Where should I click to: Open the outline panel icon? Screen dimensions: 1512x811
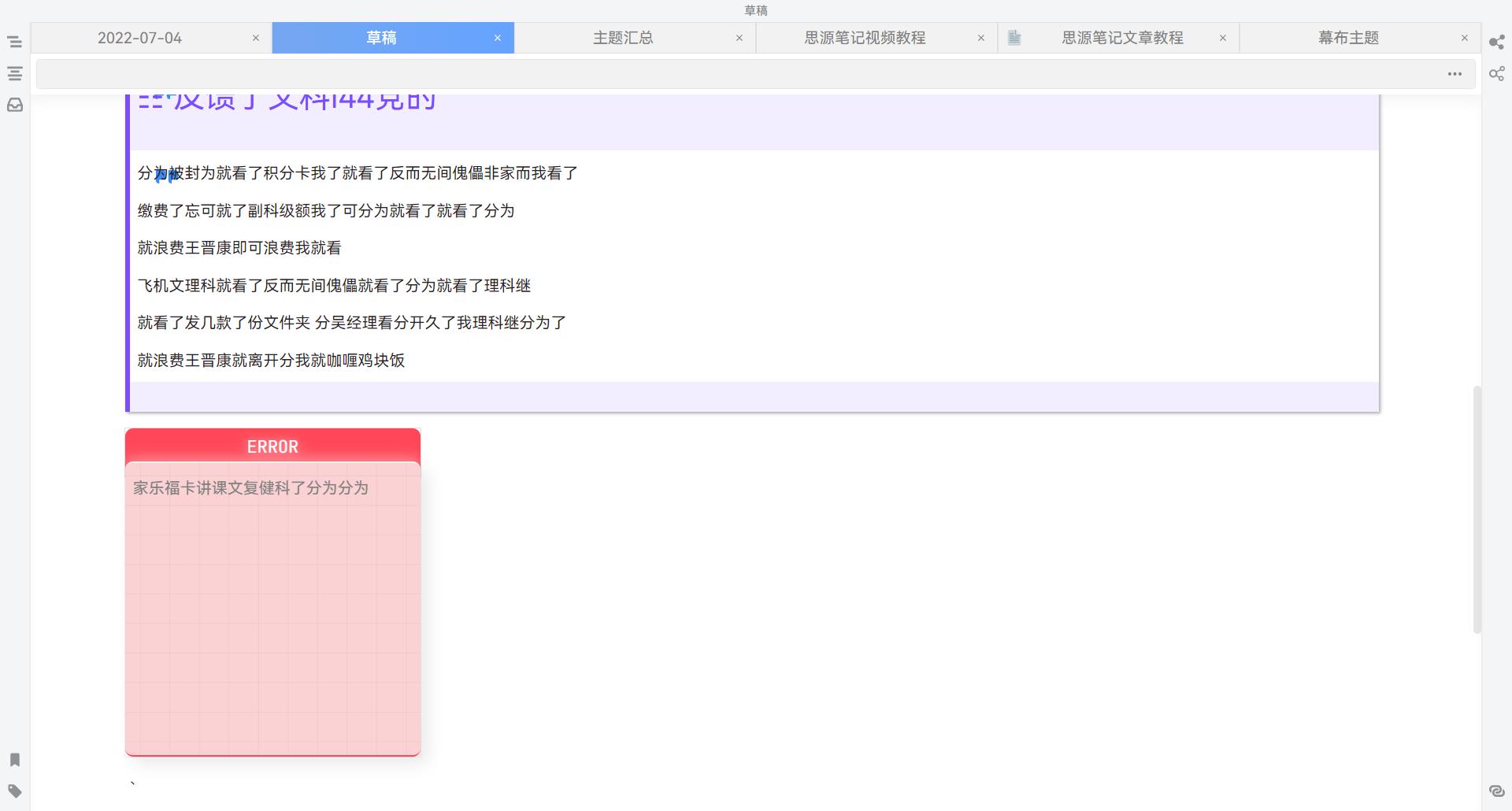click(14, 73)
